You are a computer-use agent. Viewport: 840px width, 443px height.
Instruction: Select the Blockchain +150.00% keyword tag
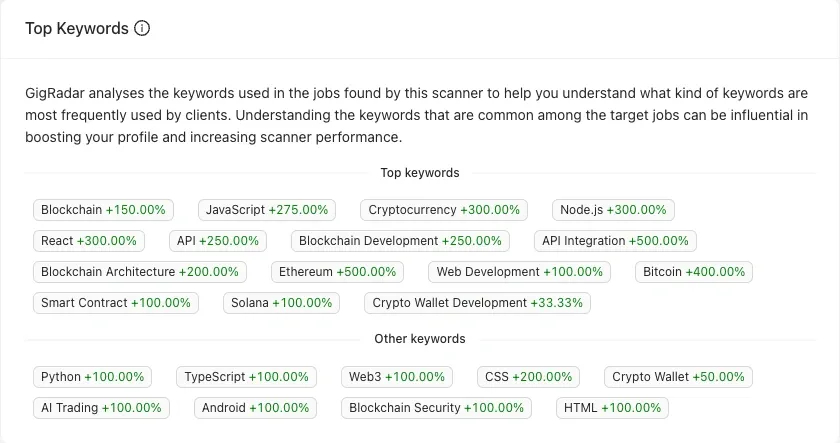coord(103,210)
